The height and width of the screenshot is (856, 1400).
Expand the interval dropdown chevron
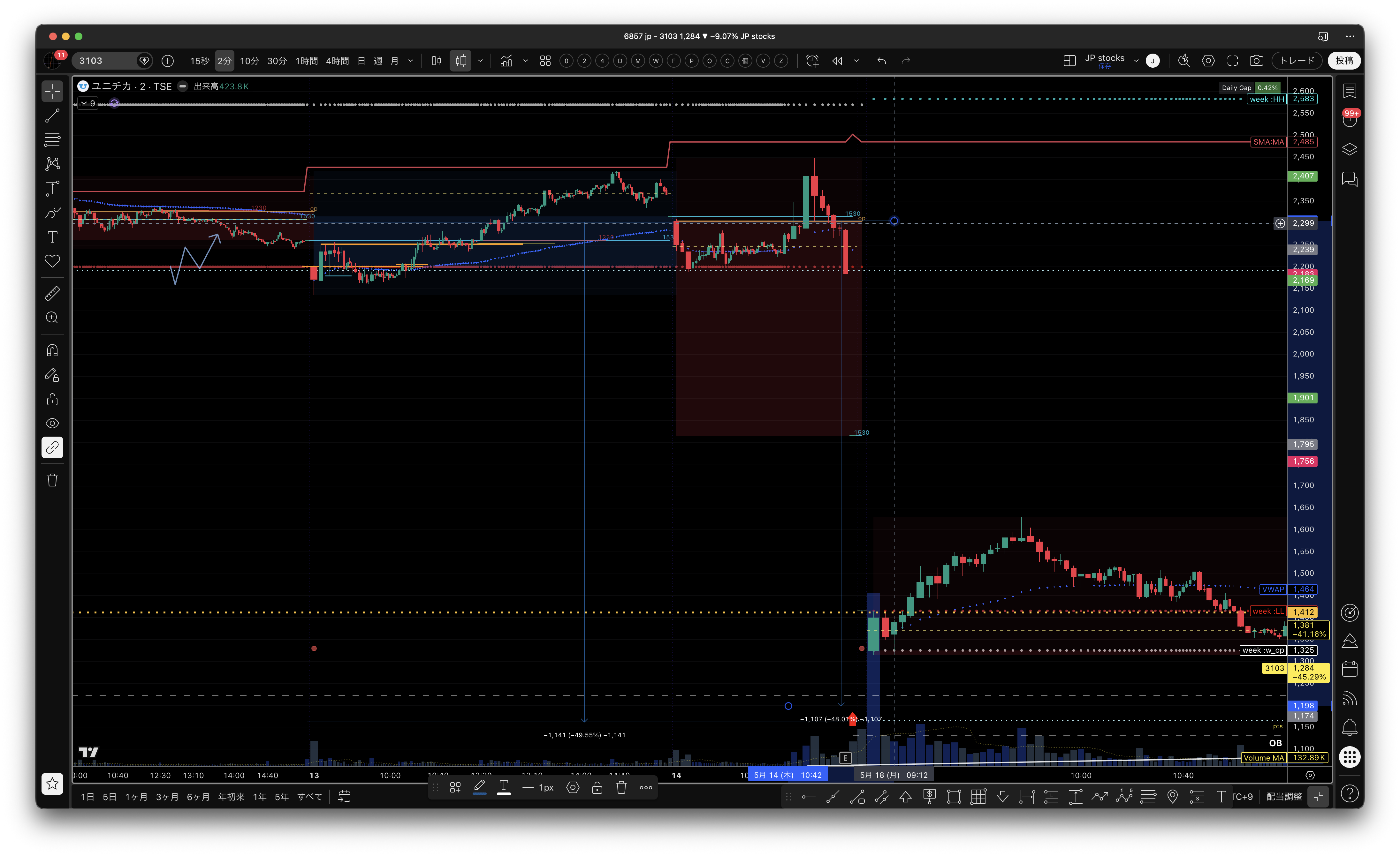tap(411, 61)
